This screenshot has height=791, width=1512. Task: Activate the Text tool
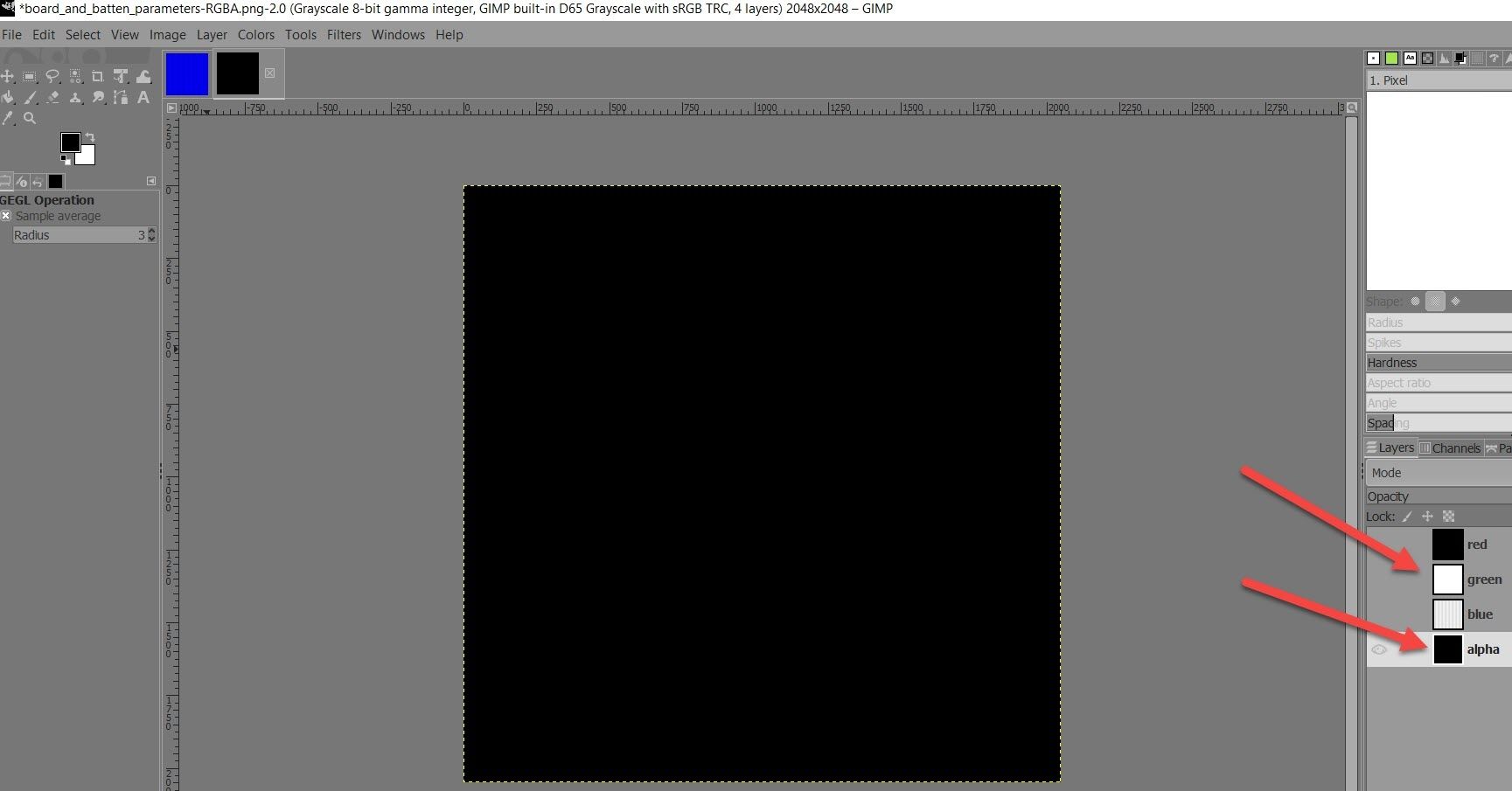point(143,98)
